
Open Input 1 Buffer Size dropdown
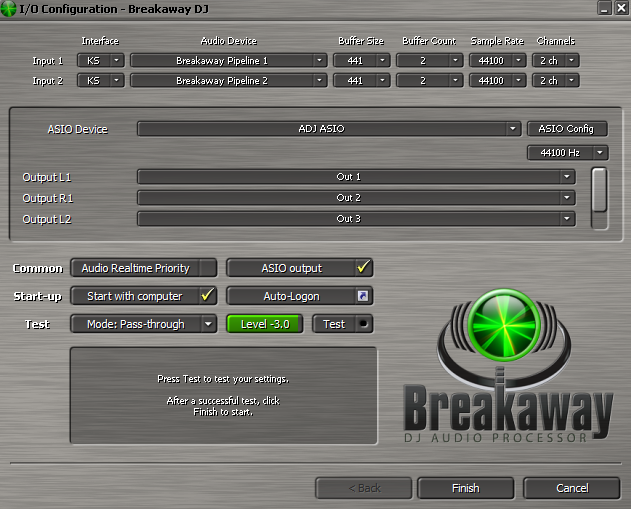361,60
